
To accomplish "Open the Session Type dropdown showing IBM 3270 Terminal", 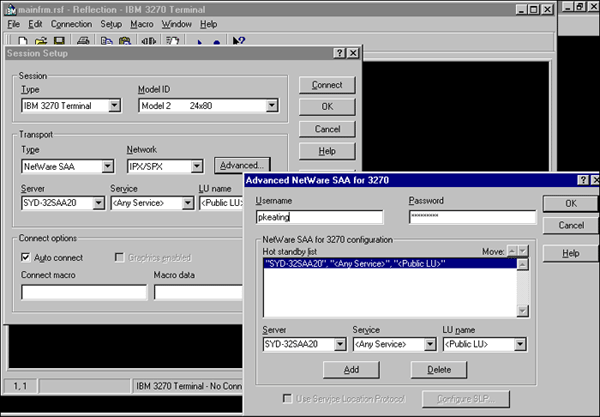I will coord(114,105).
